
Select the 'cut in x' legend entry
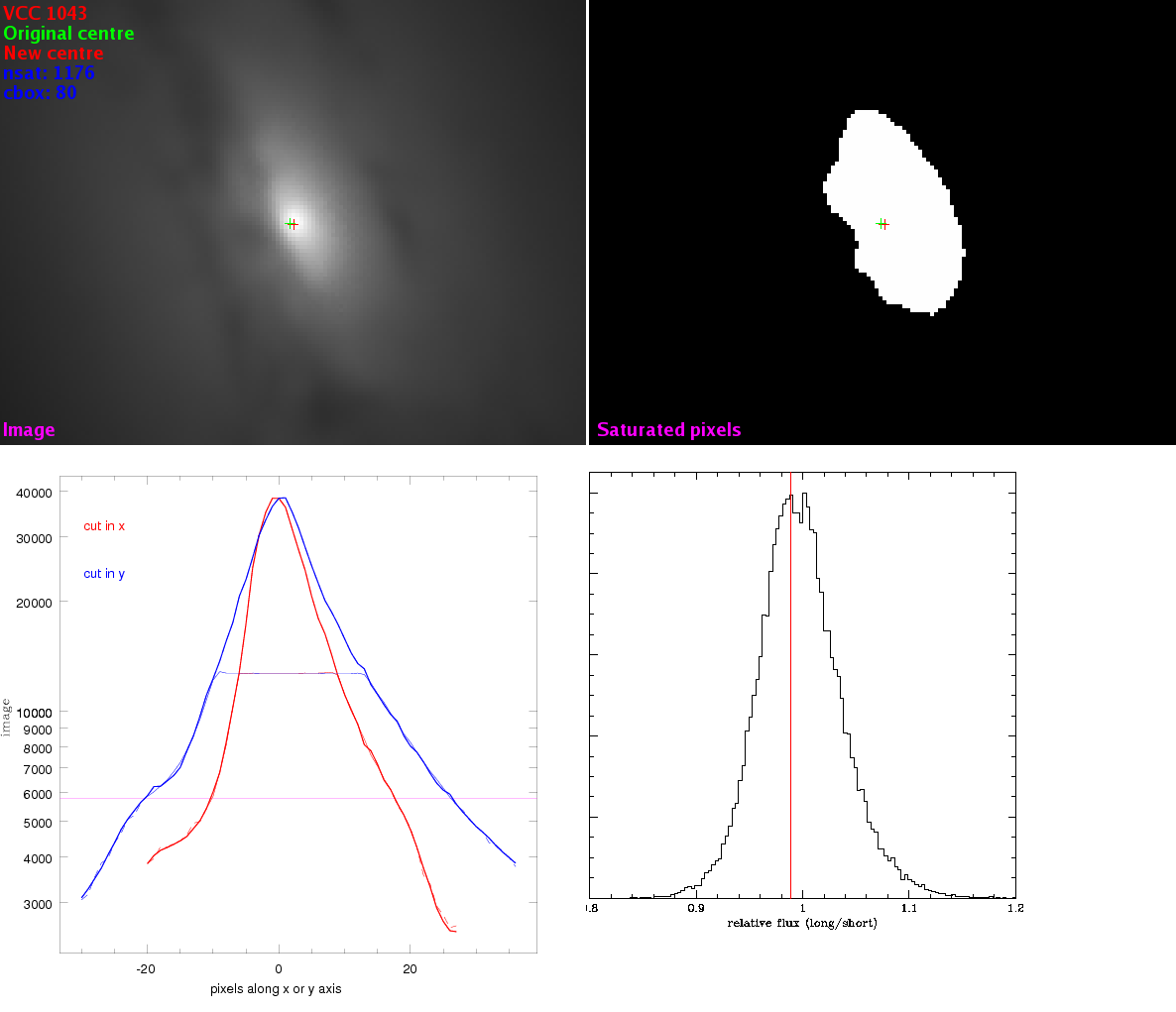pos(104,526)
